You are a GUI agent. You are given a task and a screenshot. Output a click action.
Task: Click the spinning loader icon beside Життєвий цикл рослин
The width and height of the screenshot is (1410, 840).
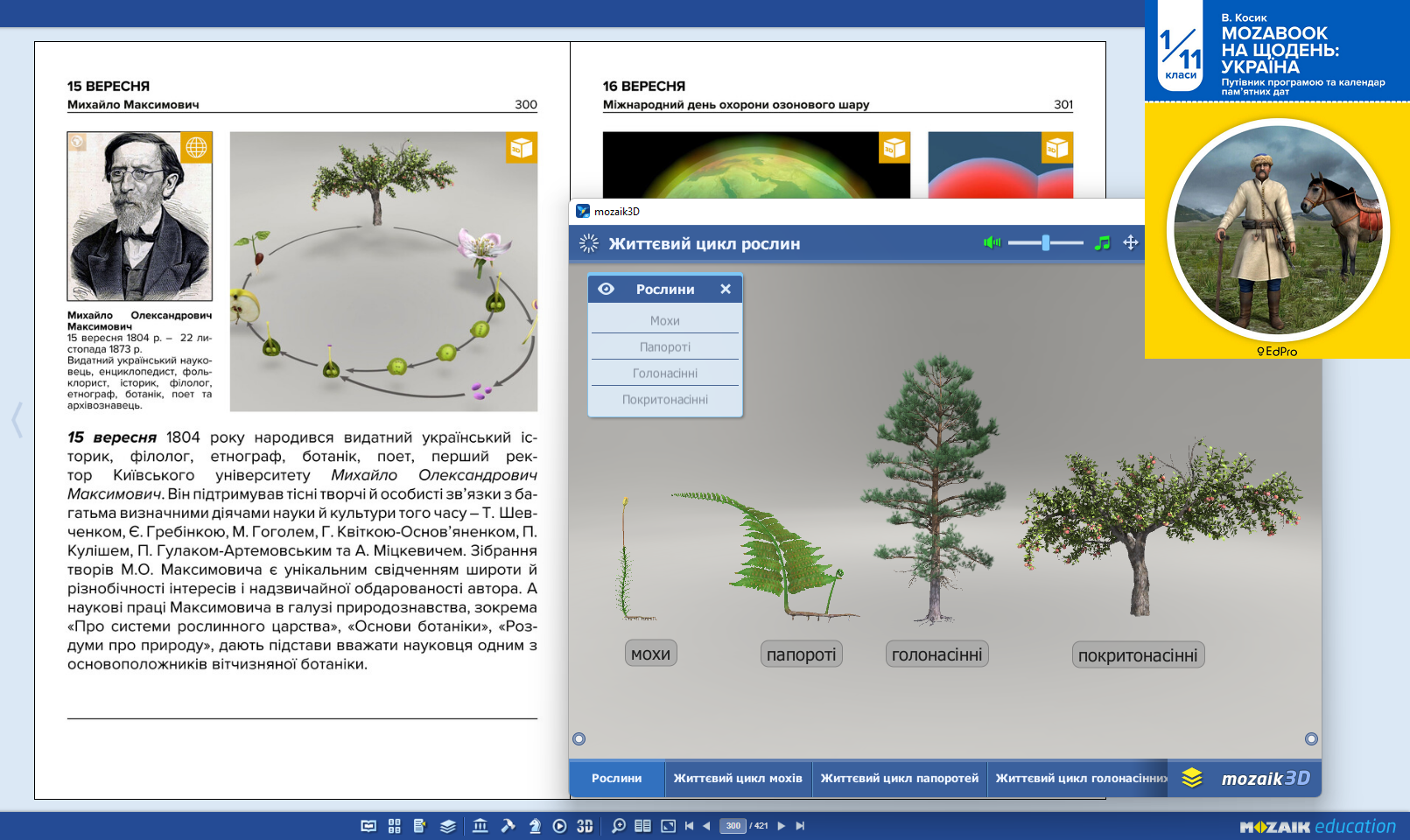pos(589,243)
